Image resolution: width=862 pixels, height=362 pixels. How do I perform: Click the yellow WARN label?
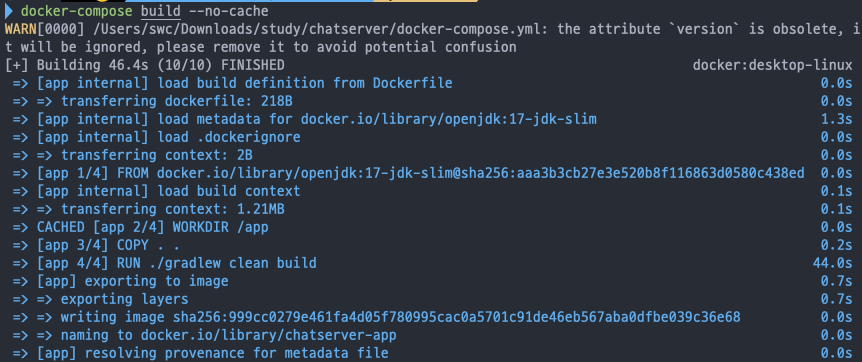pos(20,29)
